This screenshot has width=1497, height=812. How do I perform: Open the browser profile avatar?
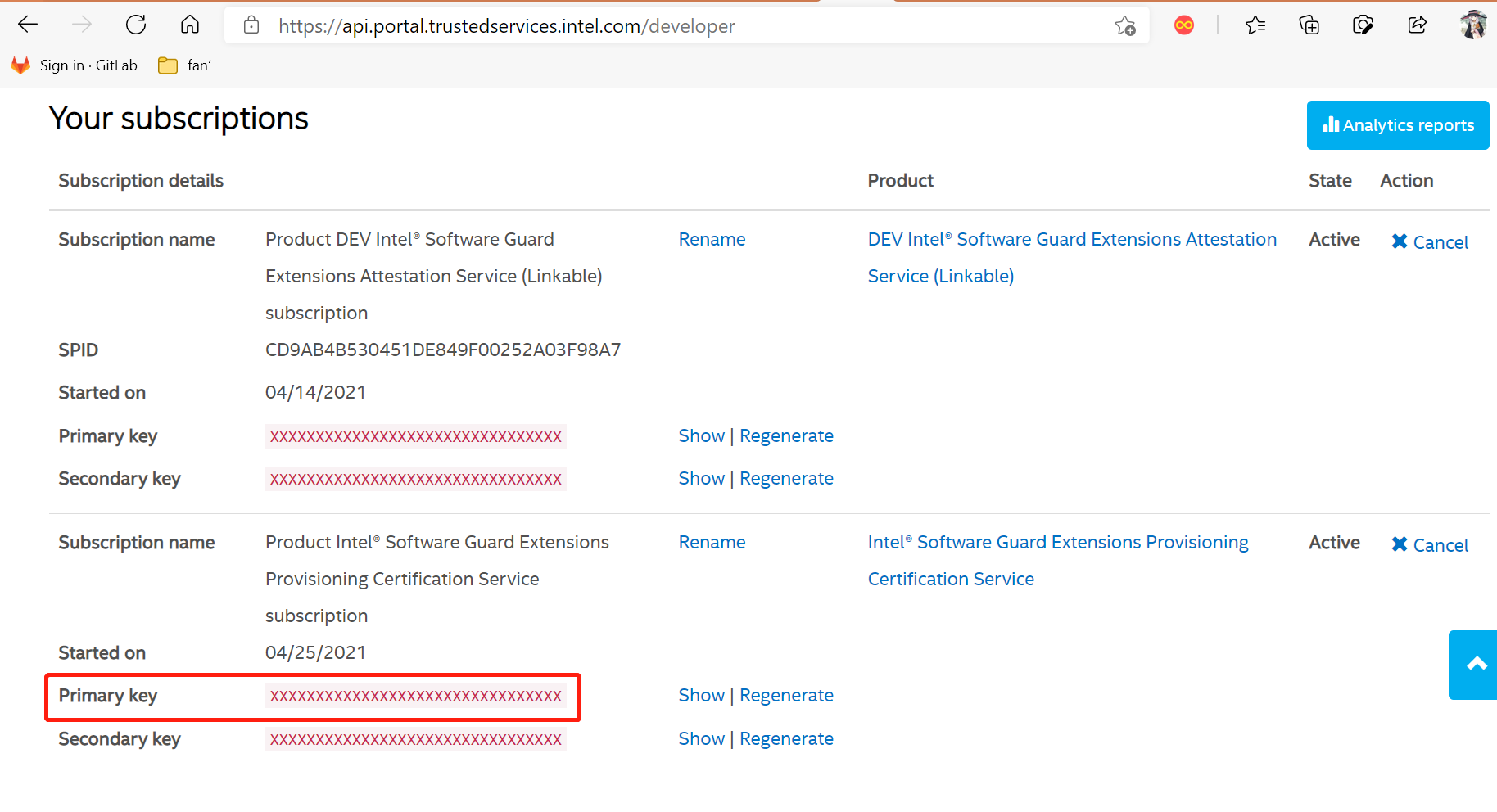[x=1474, y=25]
